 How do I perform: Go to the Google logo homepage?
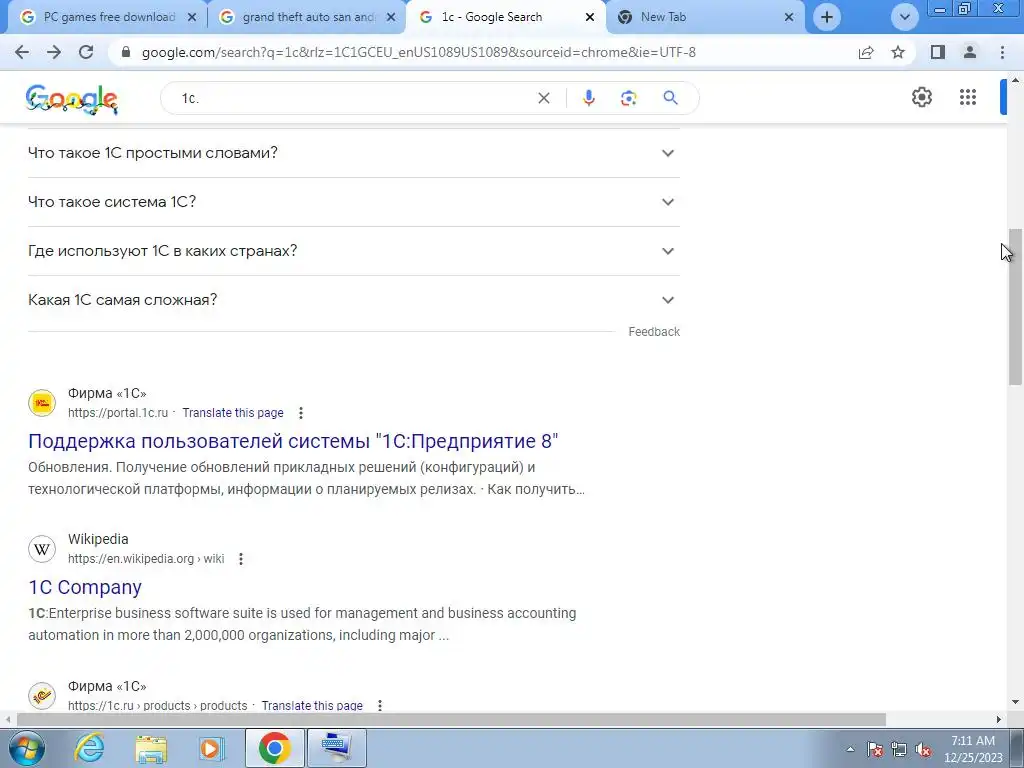click(x=72, y=99)
